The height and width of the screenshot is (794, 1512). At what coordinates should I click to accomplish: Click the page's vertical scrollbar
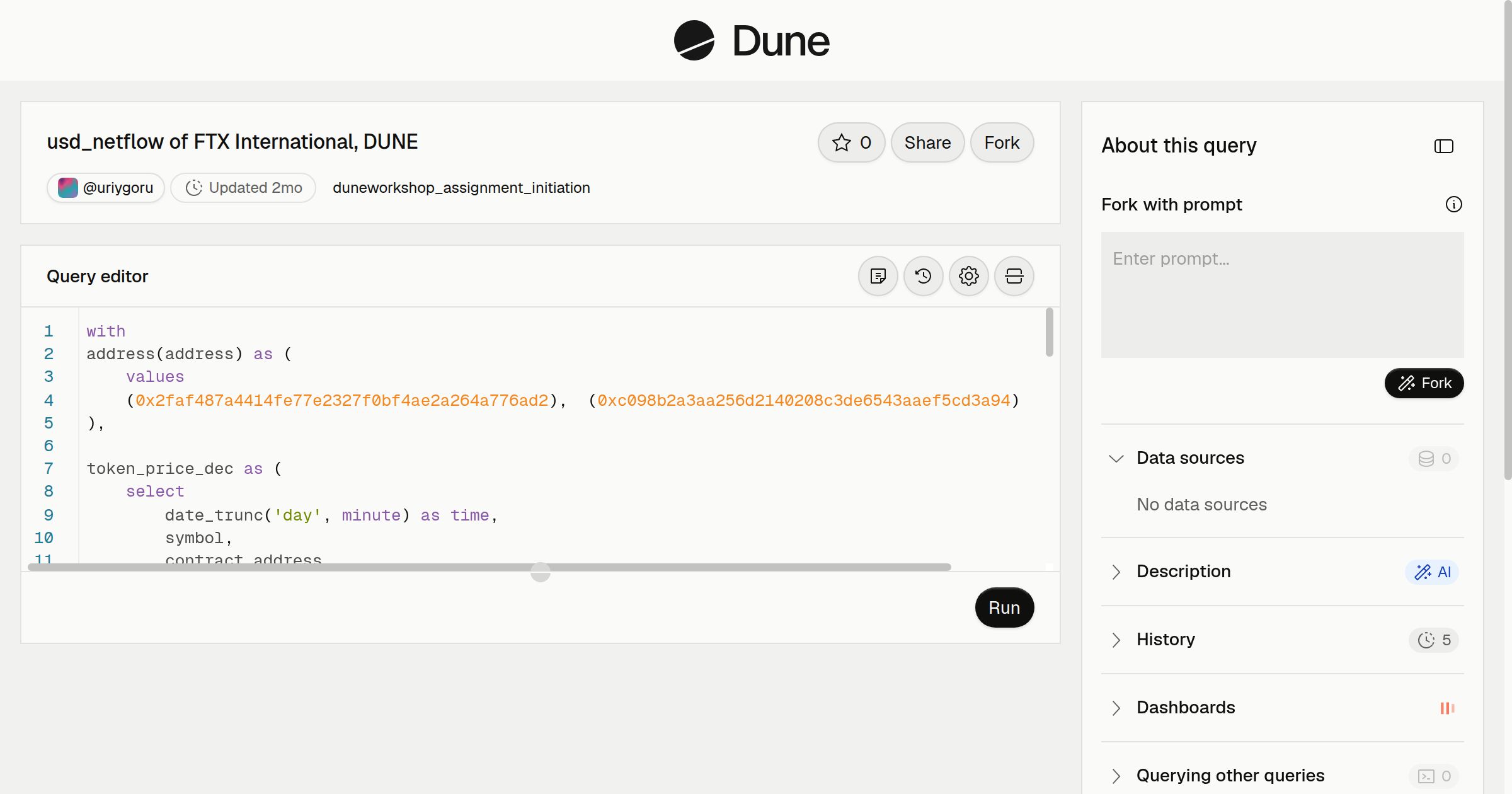1508,239
